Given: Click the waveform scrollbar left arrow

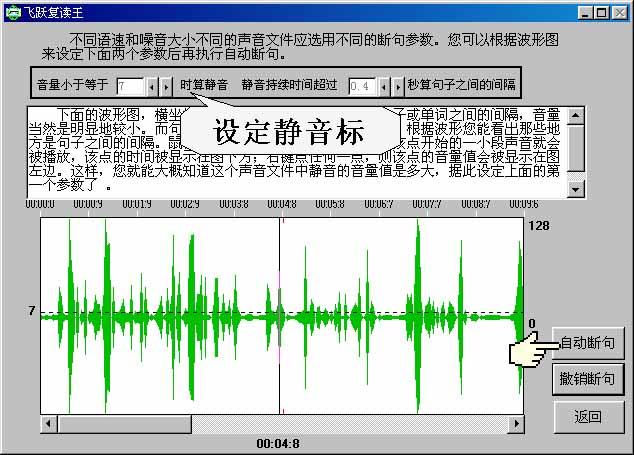Looking at the screenshot, I should point(48,424).
